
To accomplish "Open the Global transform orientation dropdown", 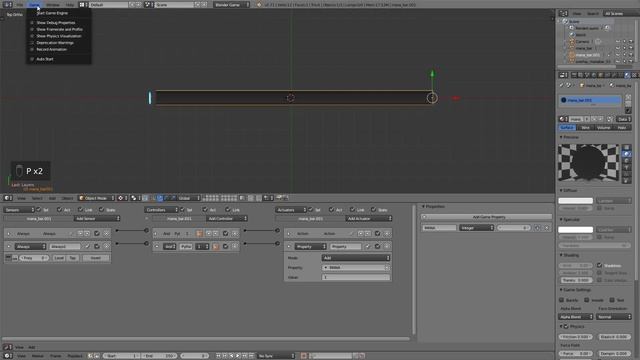I will pyautogui.click(x=189, y=198).
